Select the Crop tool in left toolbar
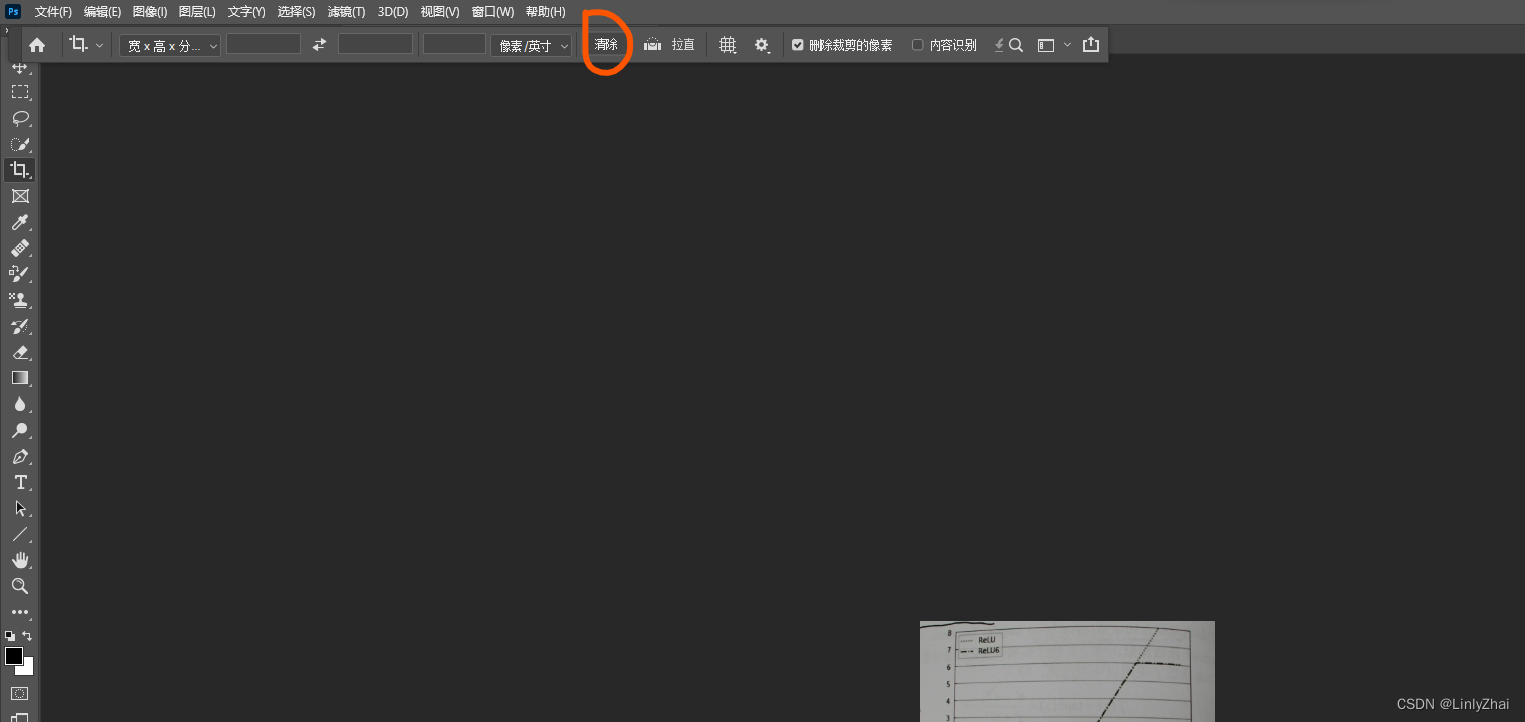The image size is (1525, 722). pyautogui.click(x=20, y=170)
